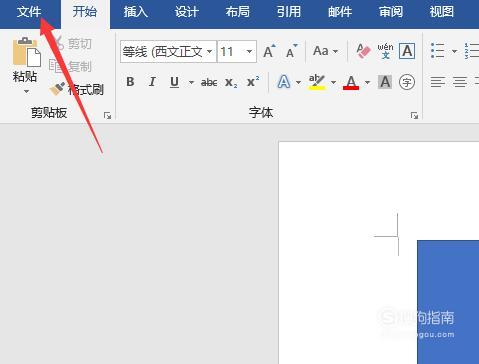The image size is (479, 364).
Task: Expand the text effects dropdown arrow
Action: click(x=298, y=82)
